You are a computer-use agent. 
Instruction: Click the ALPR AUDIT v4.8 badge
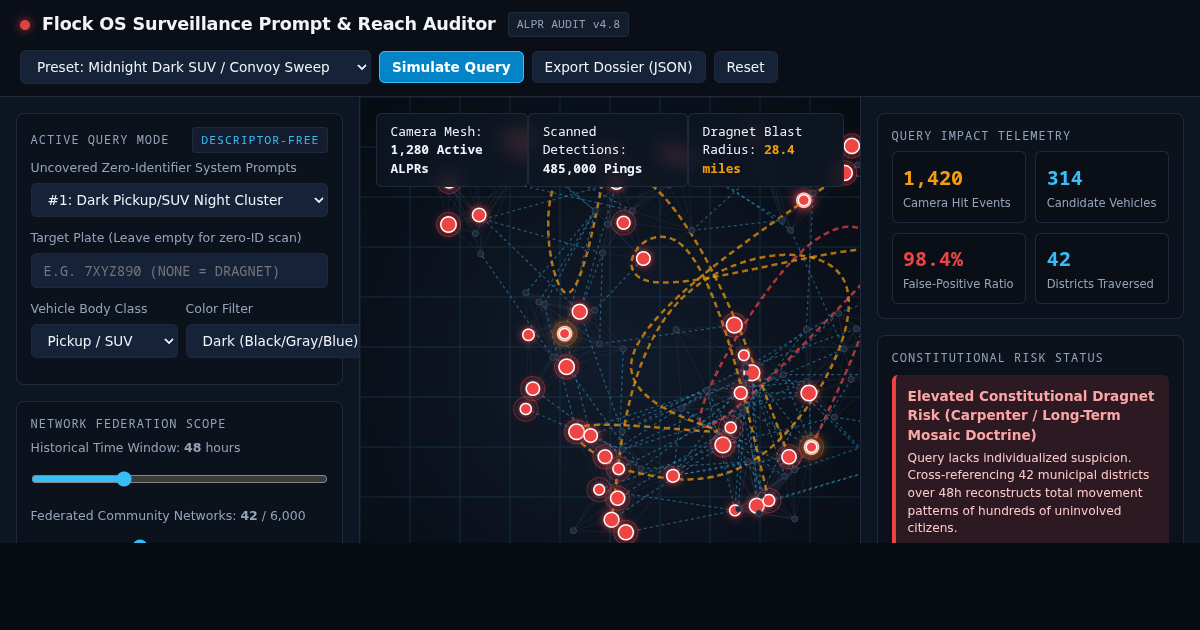click(568, 24)
